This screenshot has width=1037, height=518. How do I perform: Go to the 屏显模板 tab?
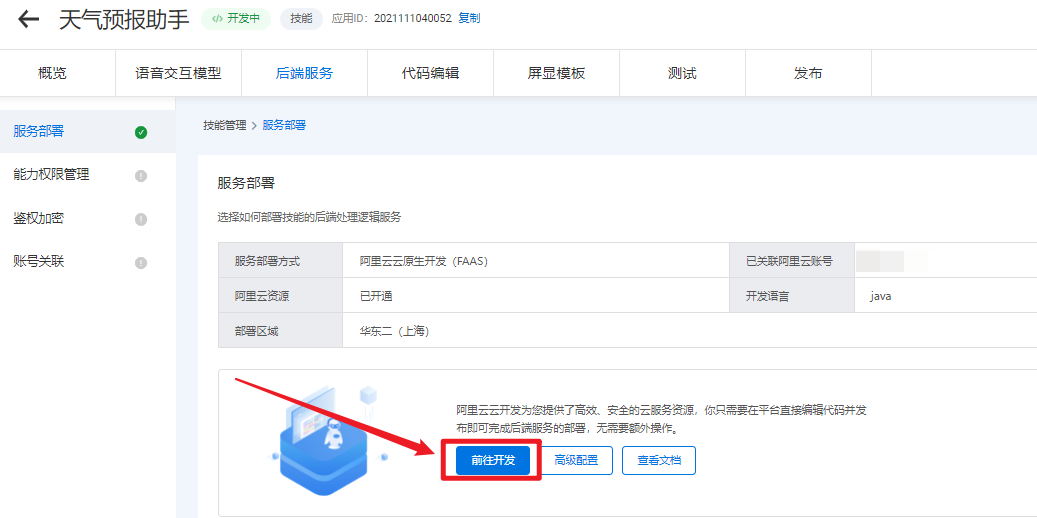(x=556, y=73)
